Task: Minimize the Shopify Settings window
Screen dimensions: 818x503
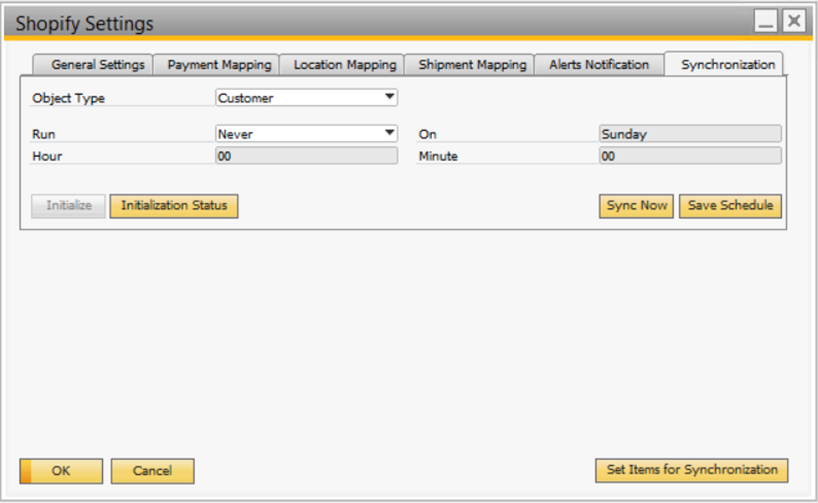Action: [x=766, y=21]
